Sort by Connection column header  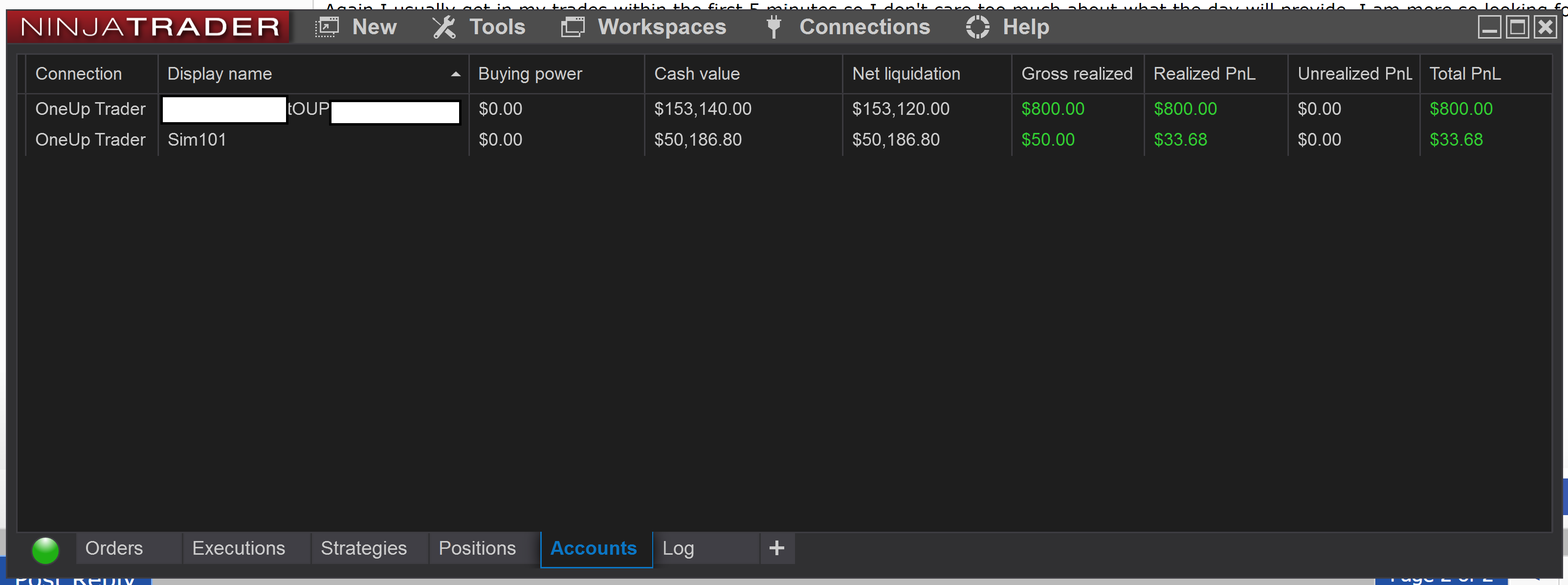pos(91,74)
